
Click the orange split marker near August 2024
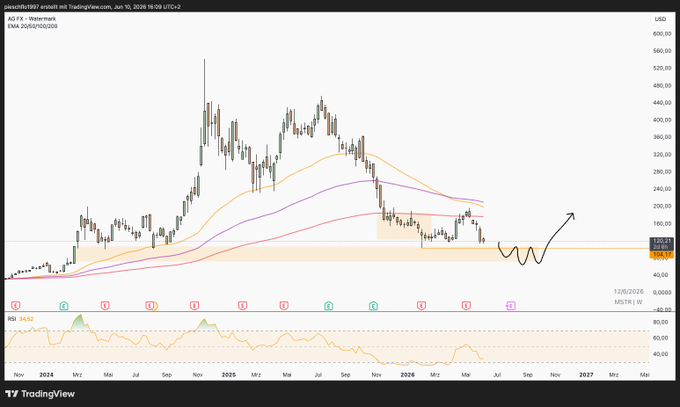(x=155, y=306)
